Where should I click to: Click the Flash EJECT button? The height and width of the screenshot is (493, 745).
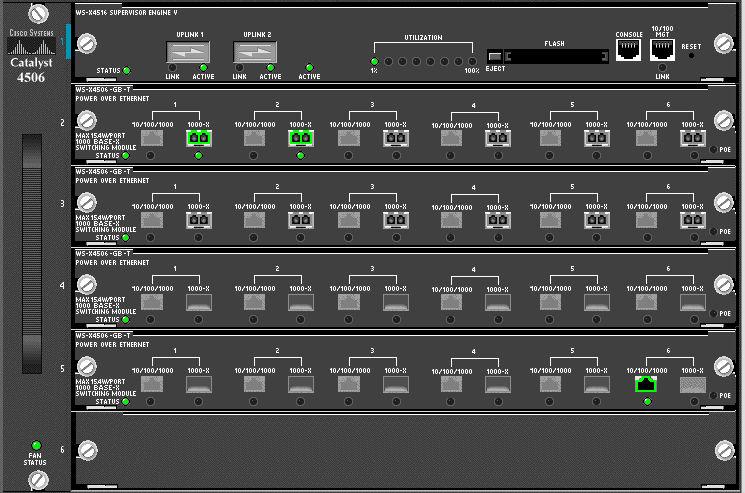click(495, 57)
